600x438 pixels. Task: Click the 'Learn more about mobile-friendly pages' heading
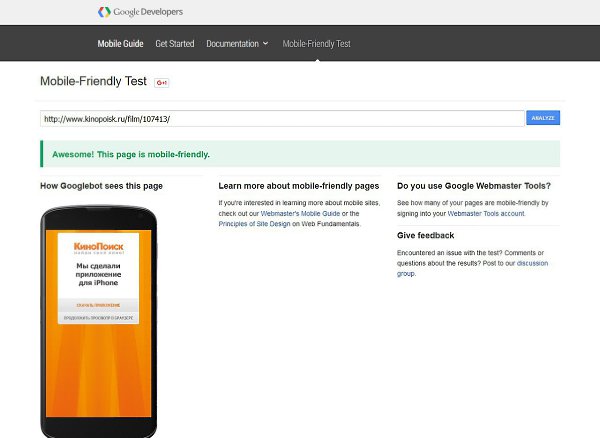pyautogui.click(x=299, y=186)
